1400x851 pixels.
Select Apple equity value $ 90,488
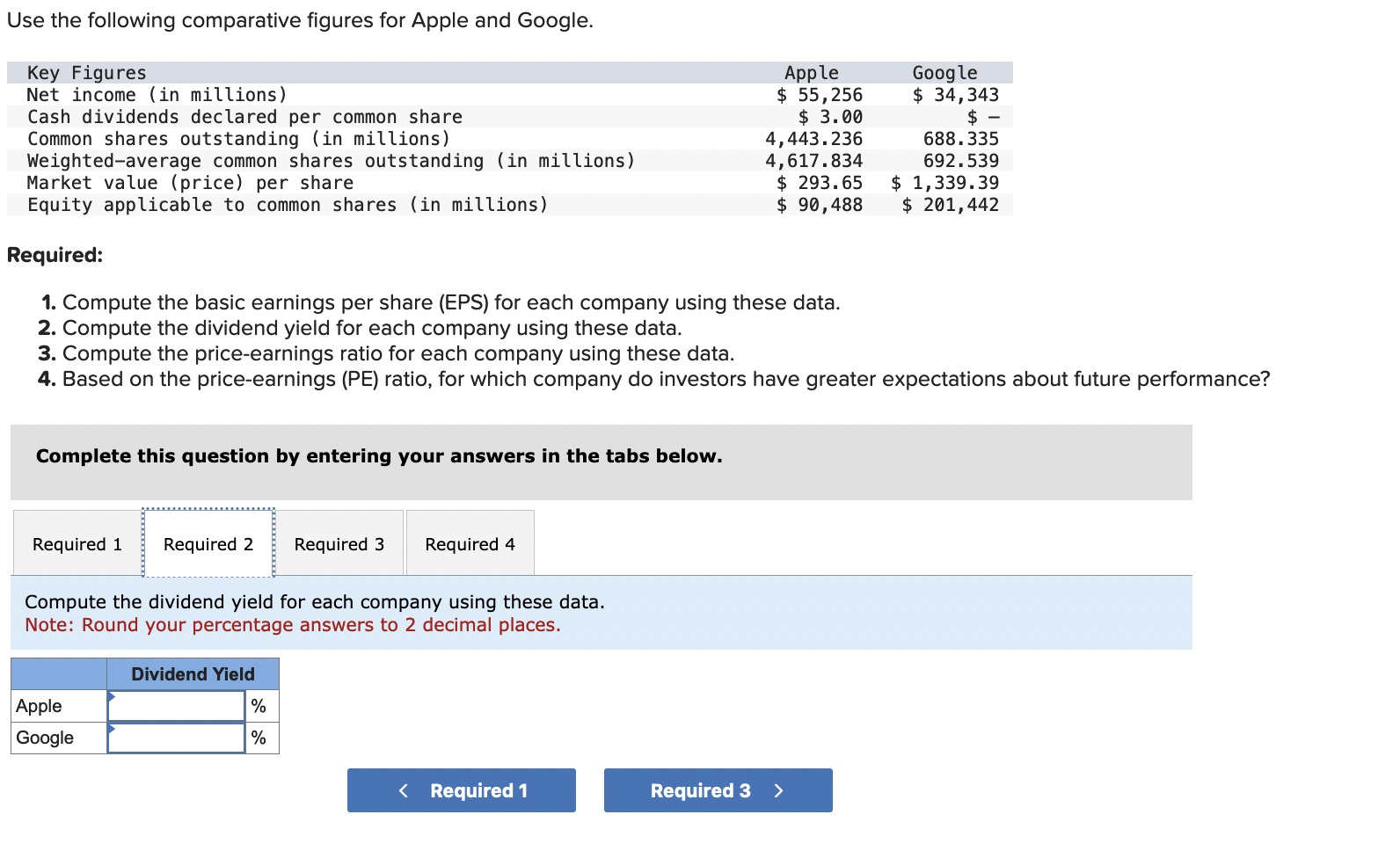pyautogui.click(x=820, y=205)
